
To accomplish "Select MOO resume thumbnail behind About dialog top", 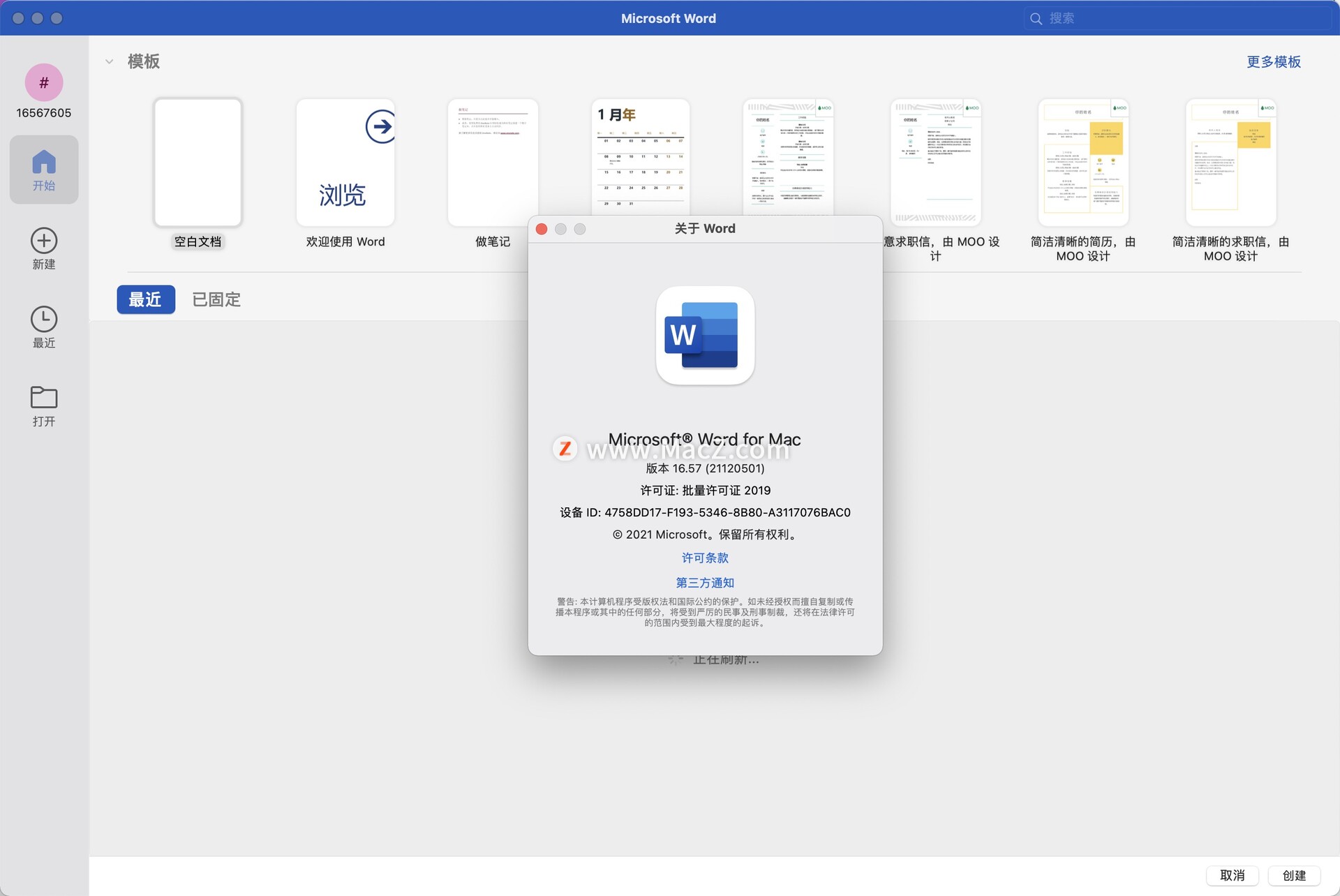I will point(788,157).
